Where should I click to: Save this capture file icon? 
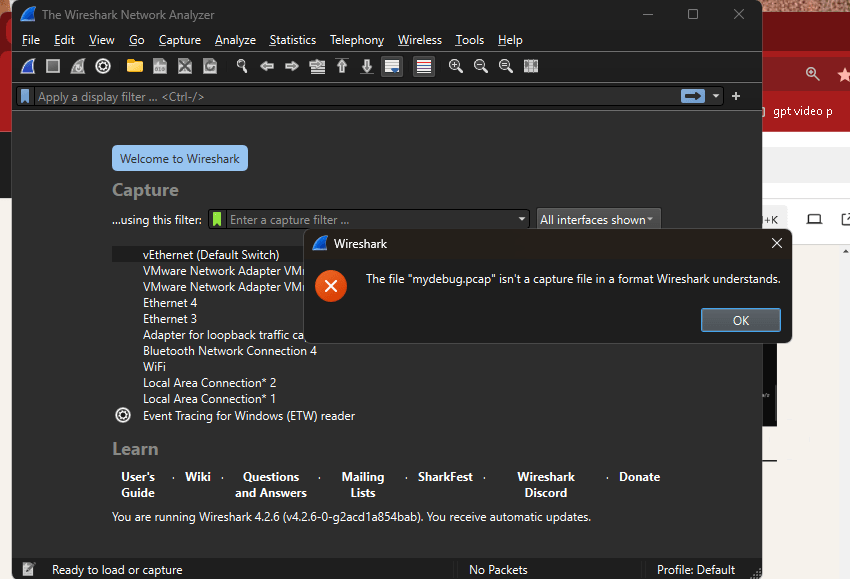(x=160, y=66)
